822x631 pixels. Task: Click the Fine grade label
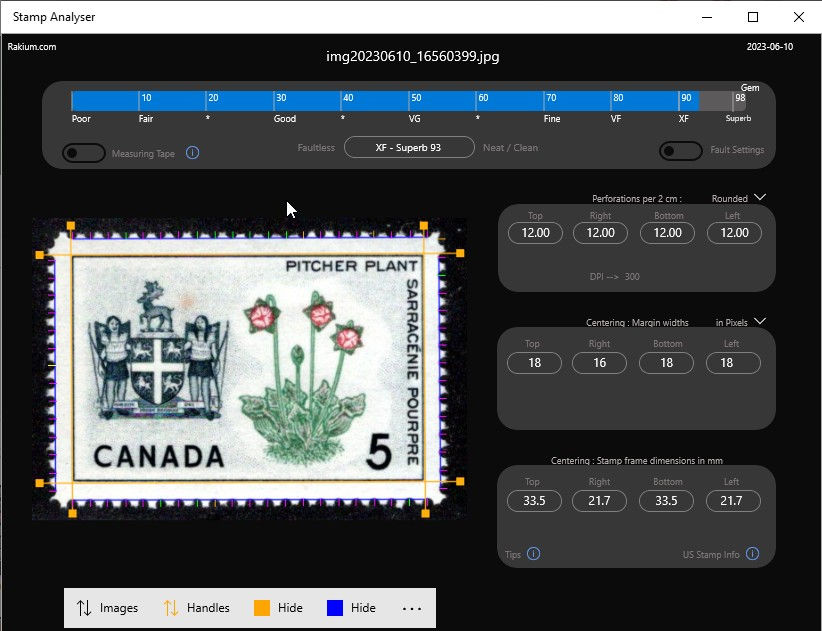tap(551, 119)
